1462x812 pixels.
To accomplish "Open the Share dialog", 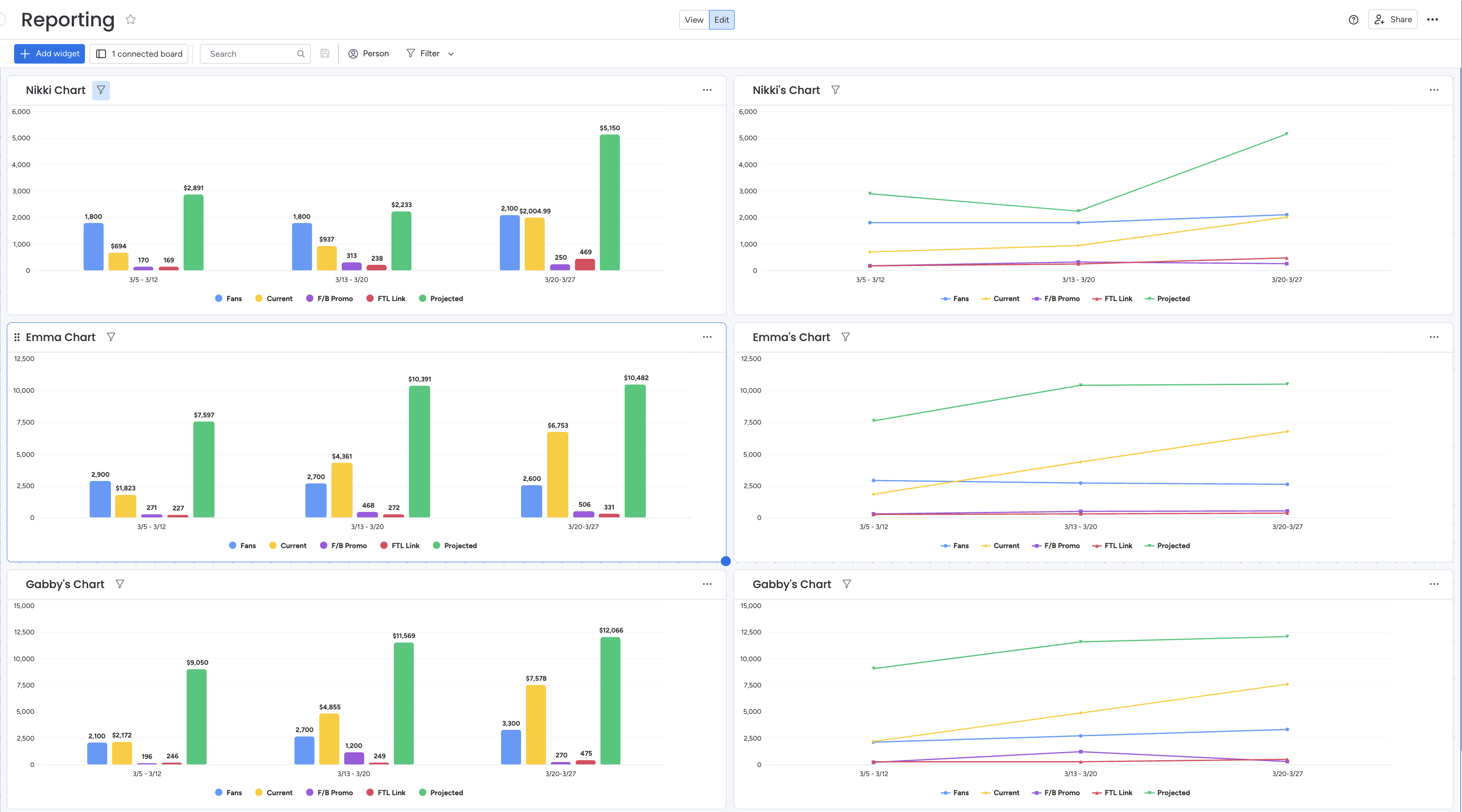I will pos(1393,20).
